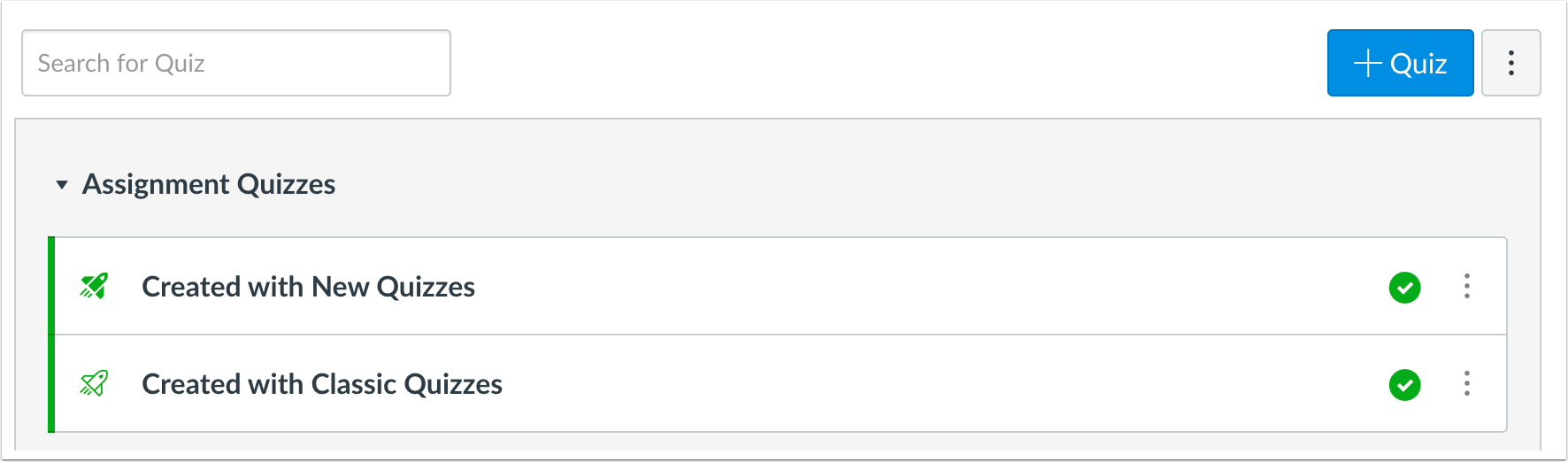Focus the Search for Quiz field
The image size is (1568, 462).
236,63
